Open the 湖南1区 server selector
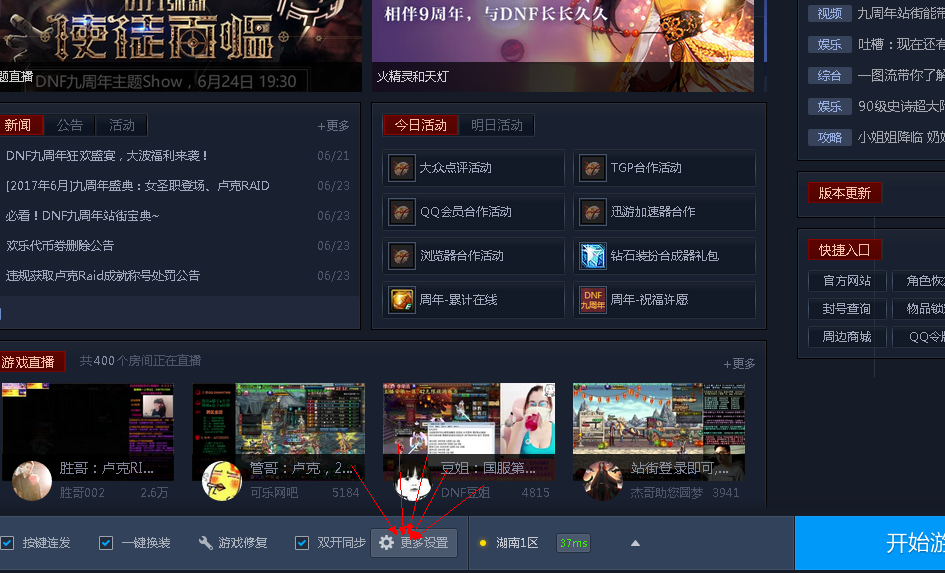This screenshot has width=945, height=573. [517, 543]
